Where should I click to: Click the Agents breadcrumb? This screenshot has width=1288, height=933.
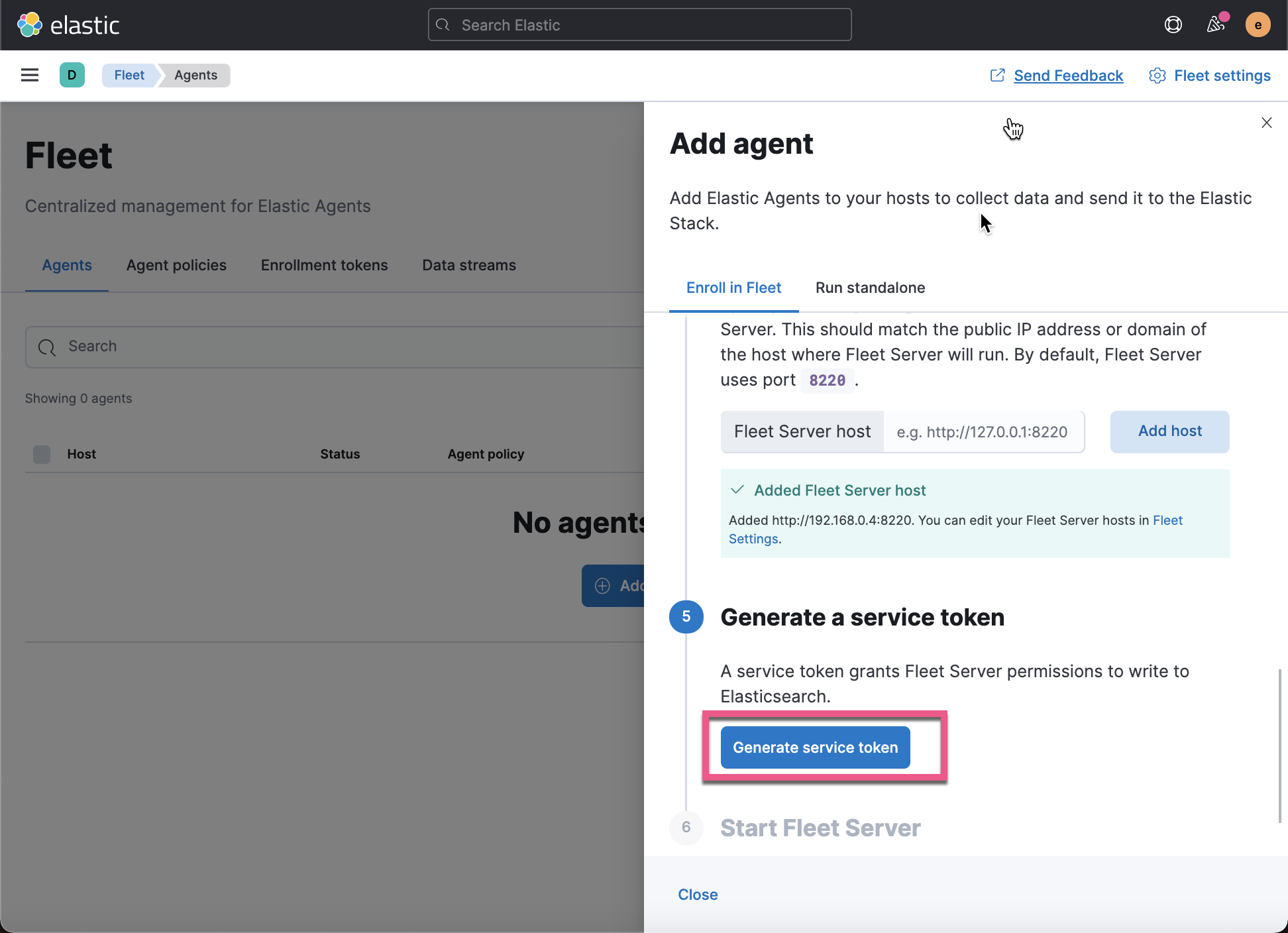pyautogui.click(x=195, y=75)
